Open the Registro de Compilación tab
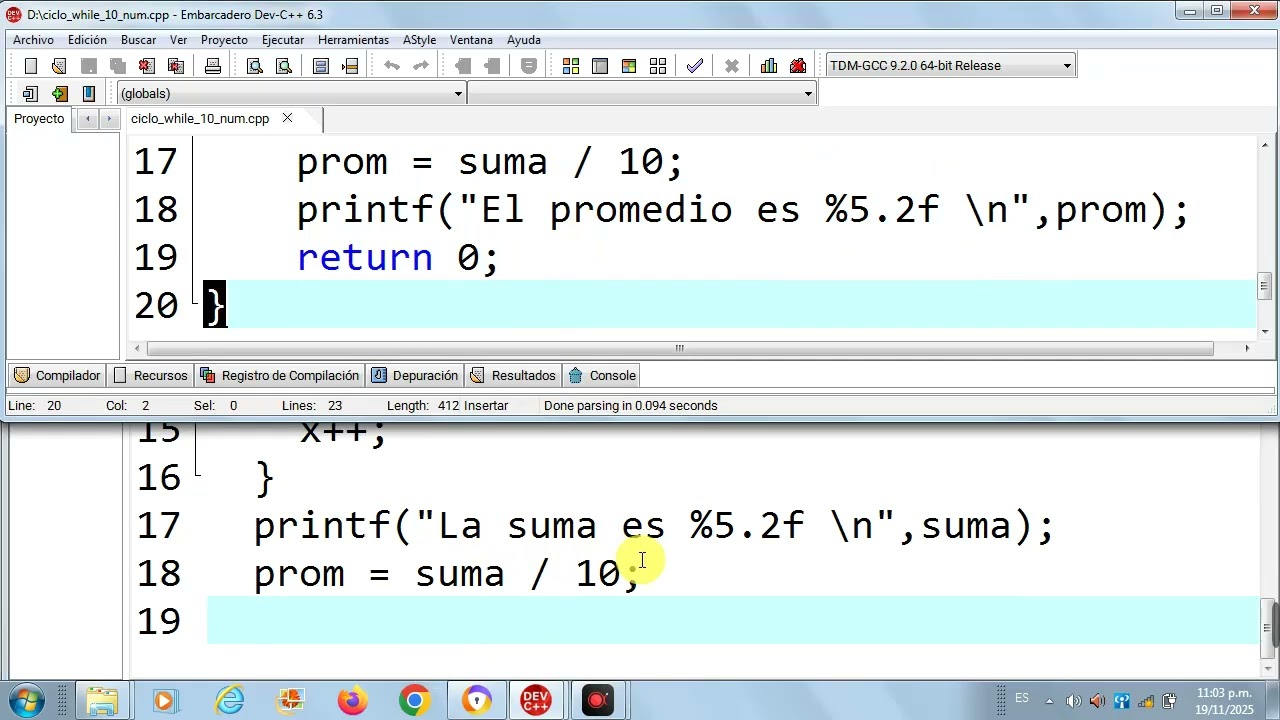 click(279, 376)
